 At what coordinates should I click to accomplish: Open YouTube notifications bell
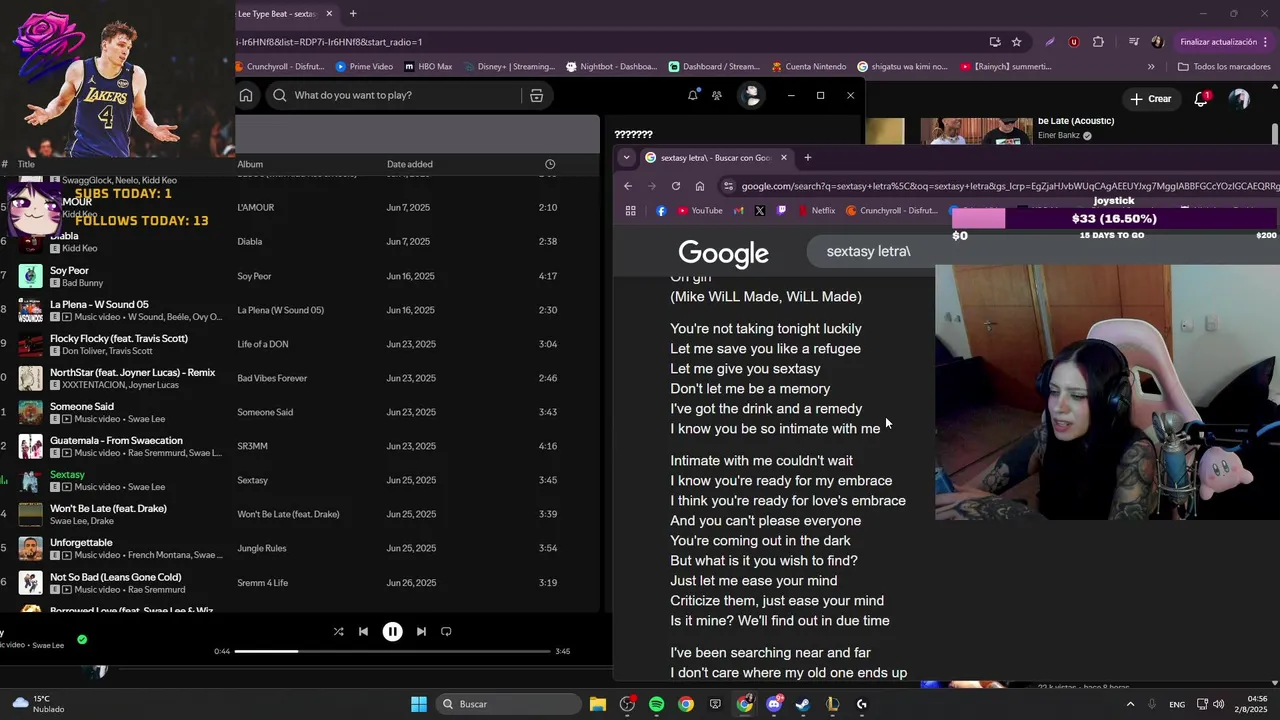(1201, 99)
